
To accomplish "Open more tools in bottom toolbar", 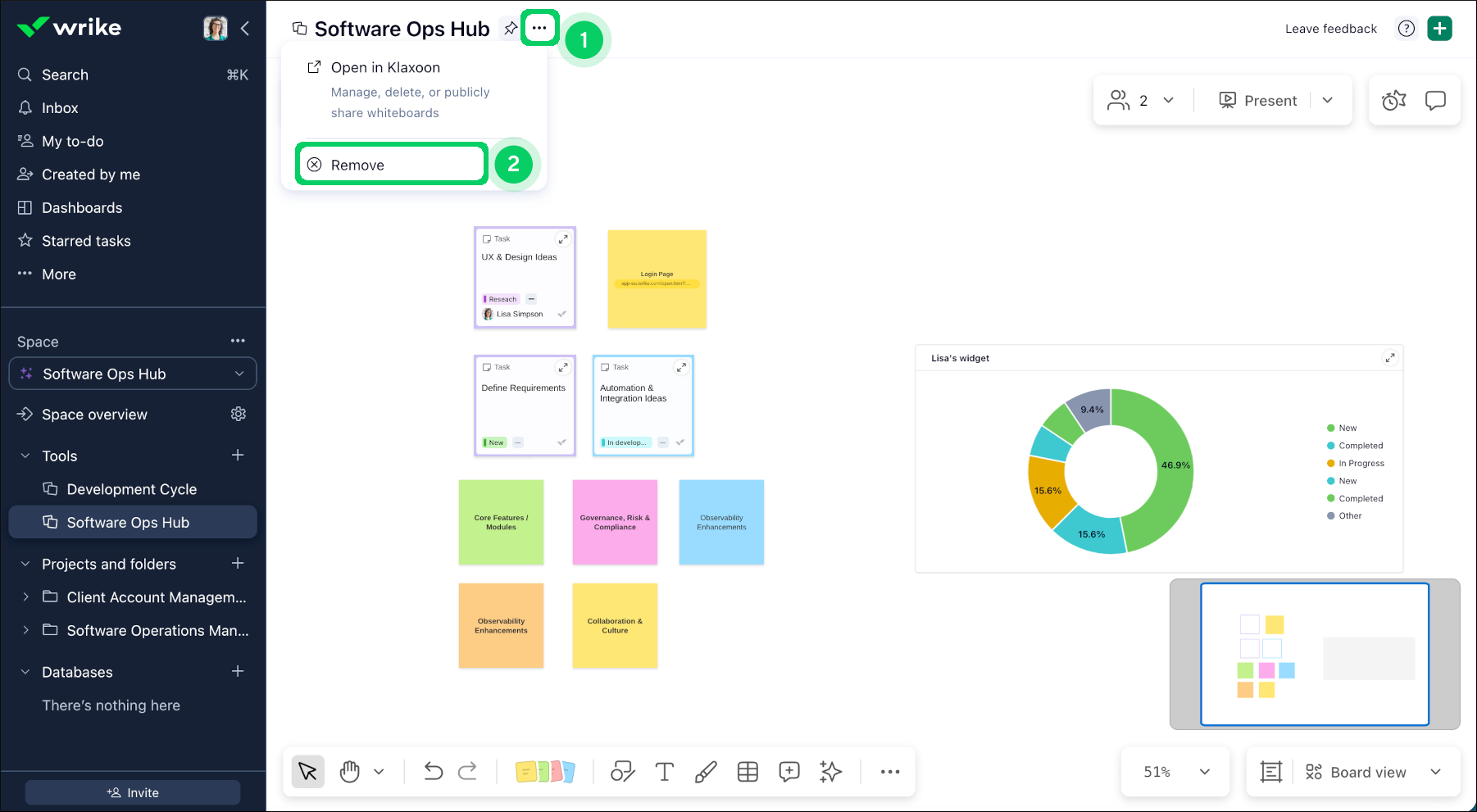I will point(890,772).
